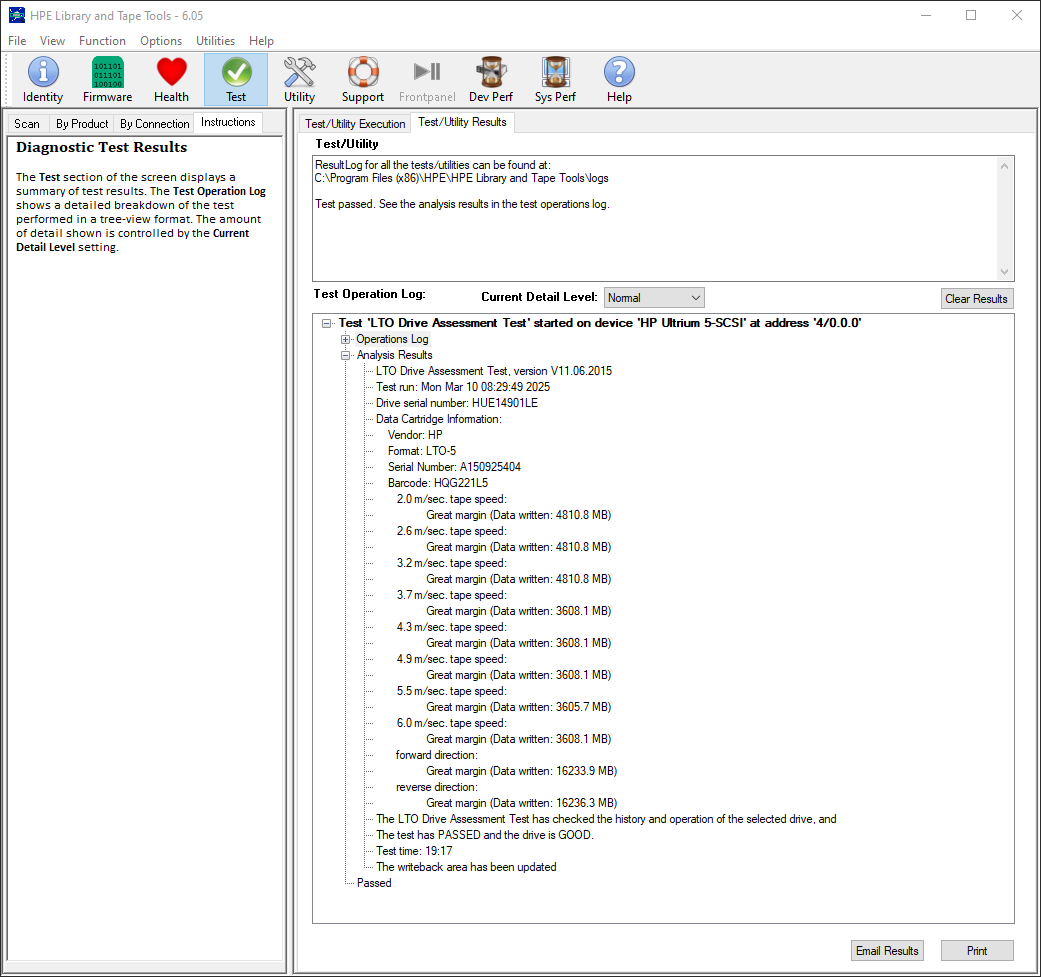Select the Operations Log tree row

coord(392,339)
